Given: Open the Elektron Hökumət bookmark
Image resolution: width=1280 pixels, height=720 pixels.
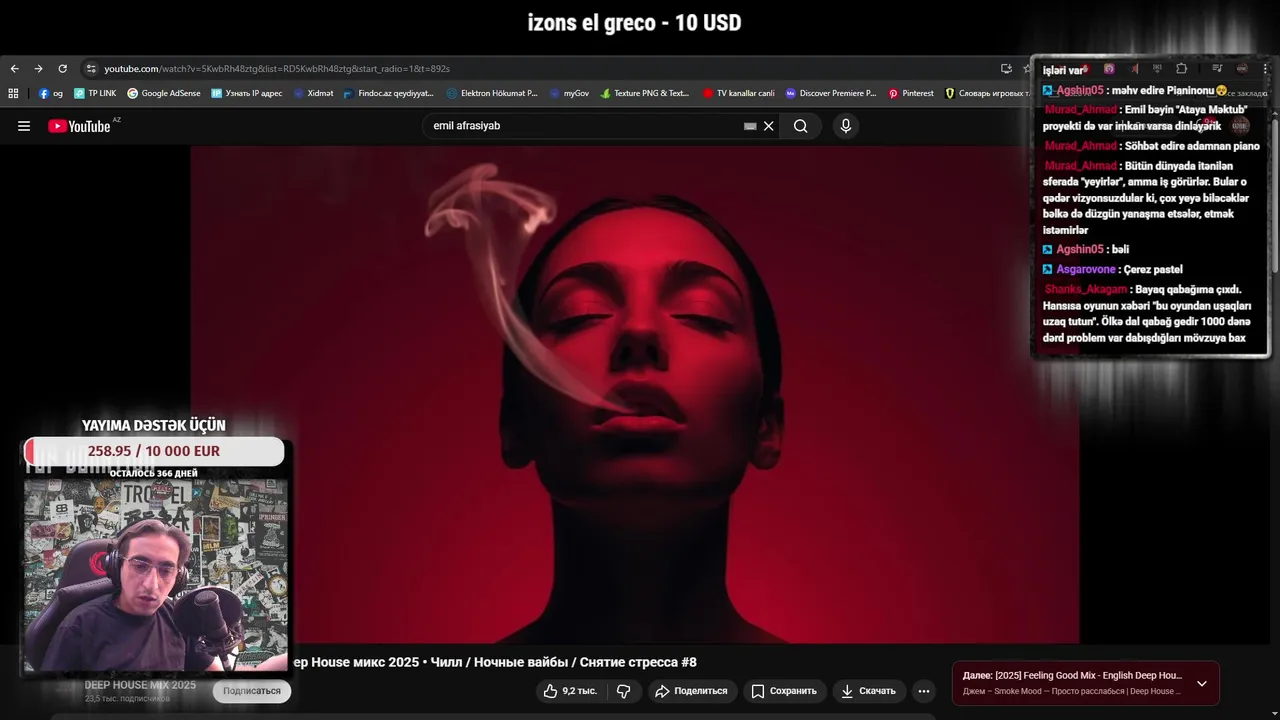Looking at the screenshot, I should click(492, 93).
